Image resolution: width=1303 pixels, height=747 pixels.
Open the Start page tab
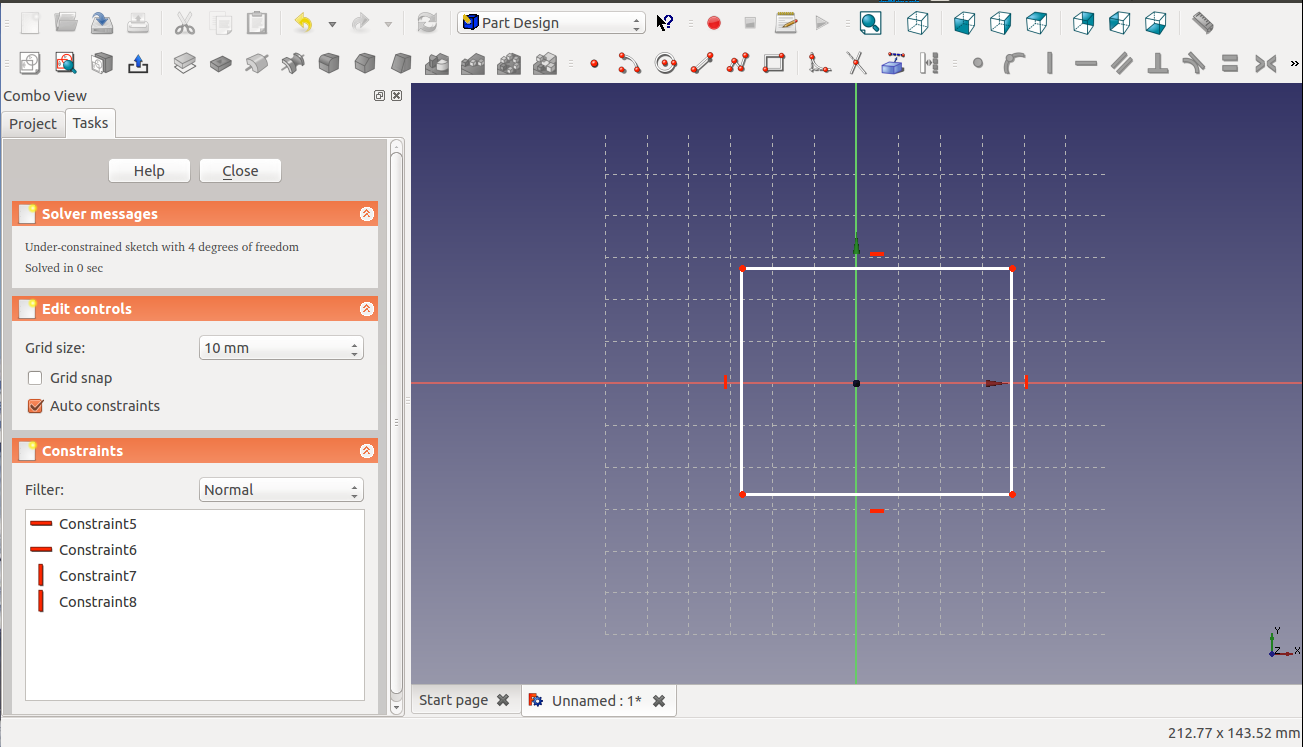[453, 700]
